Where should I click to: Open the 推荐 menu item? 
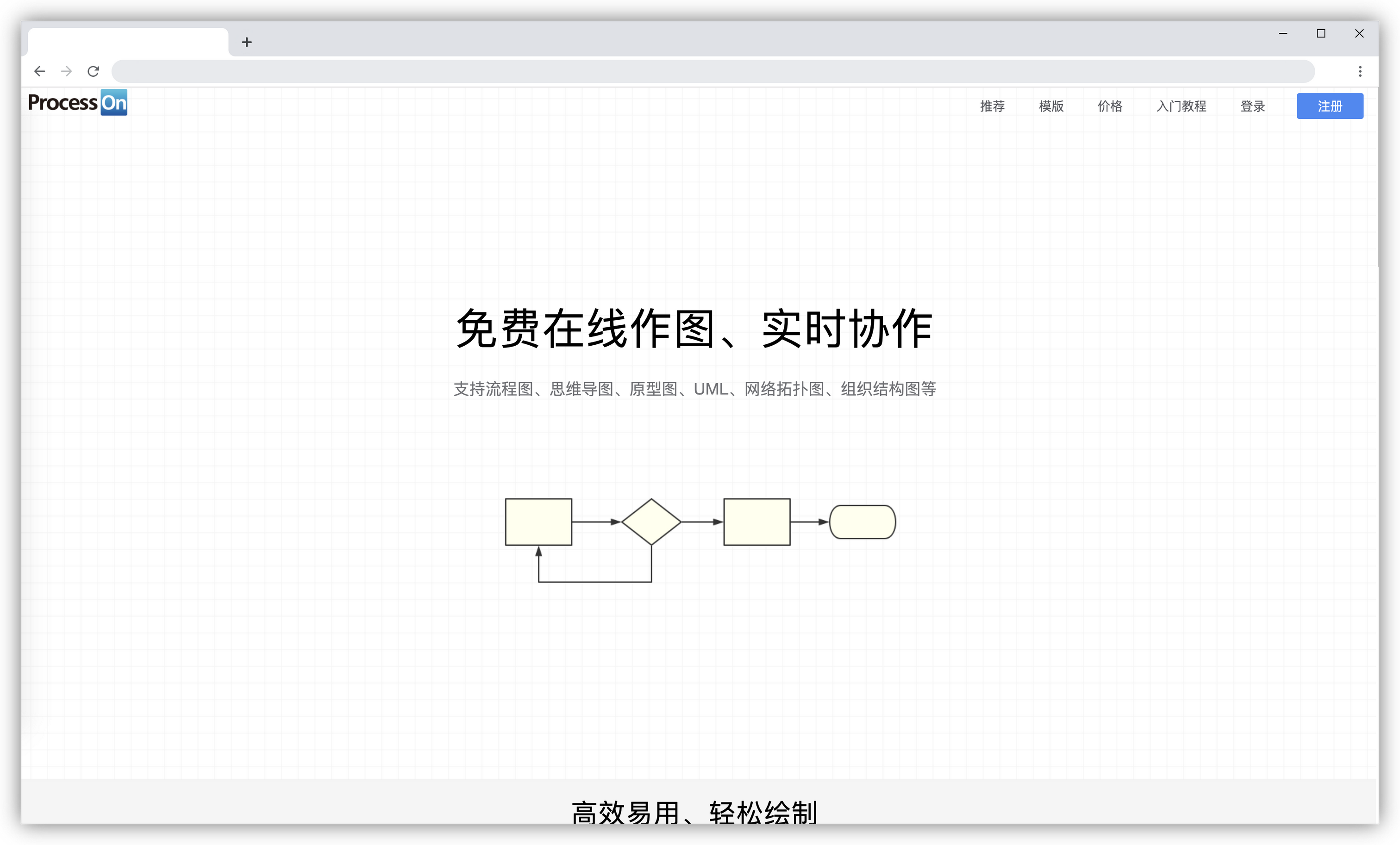[992, 106]
